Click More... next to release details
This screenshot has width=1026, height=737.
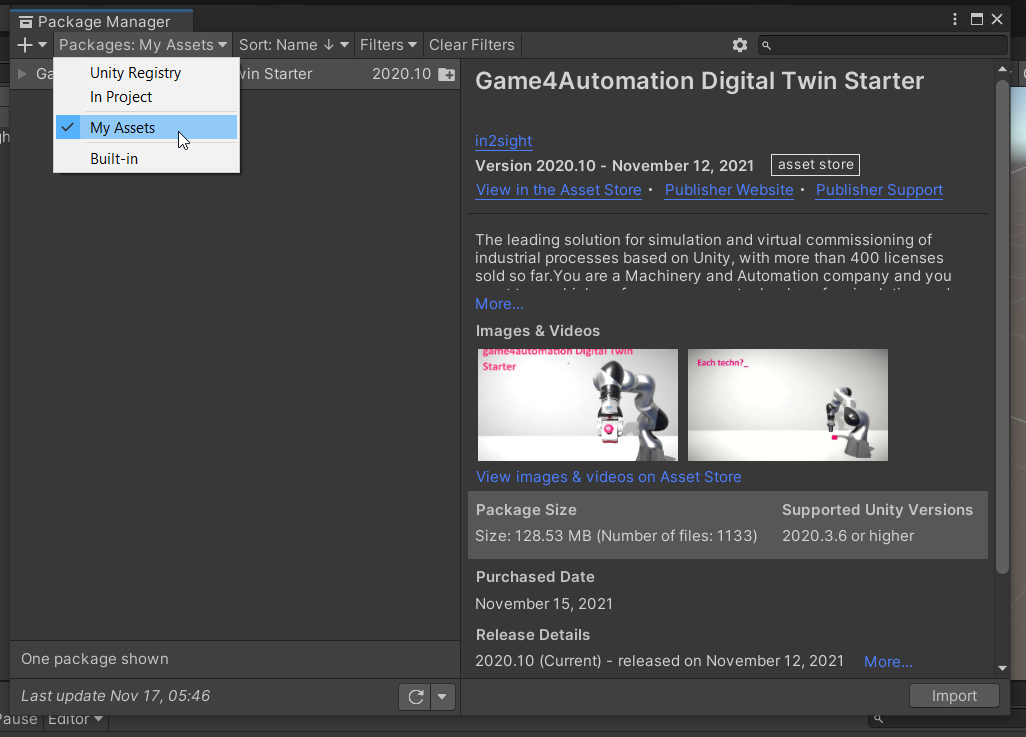click(888, 662)
